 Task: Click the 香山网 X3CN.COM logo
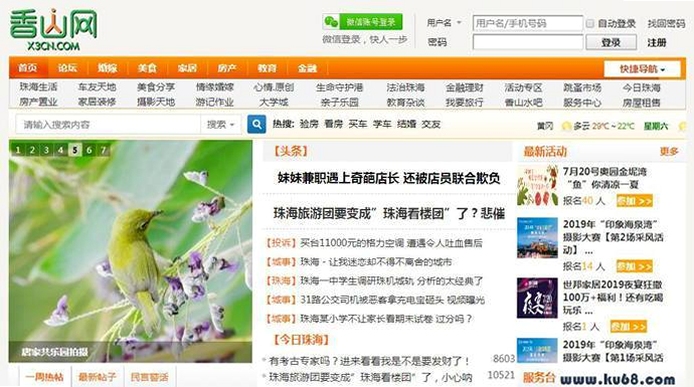(53, 29)
